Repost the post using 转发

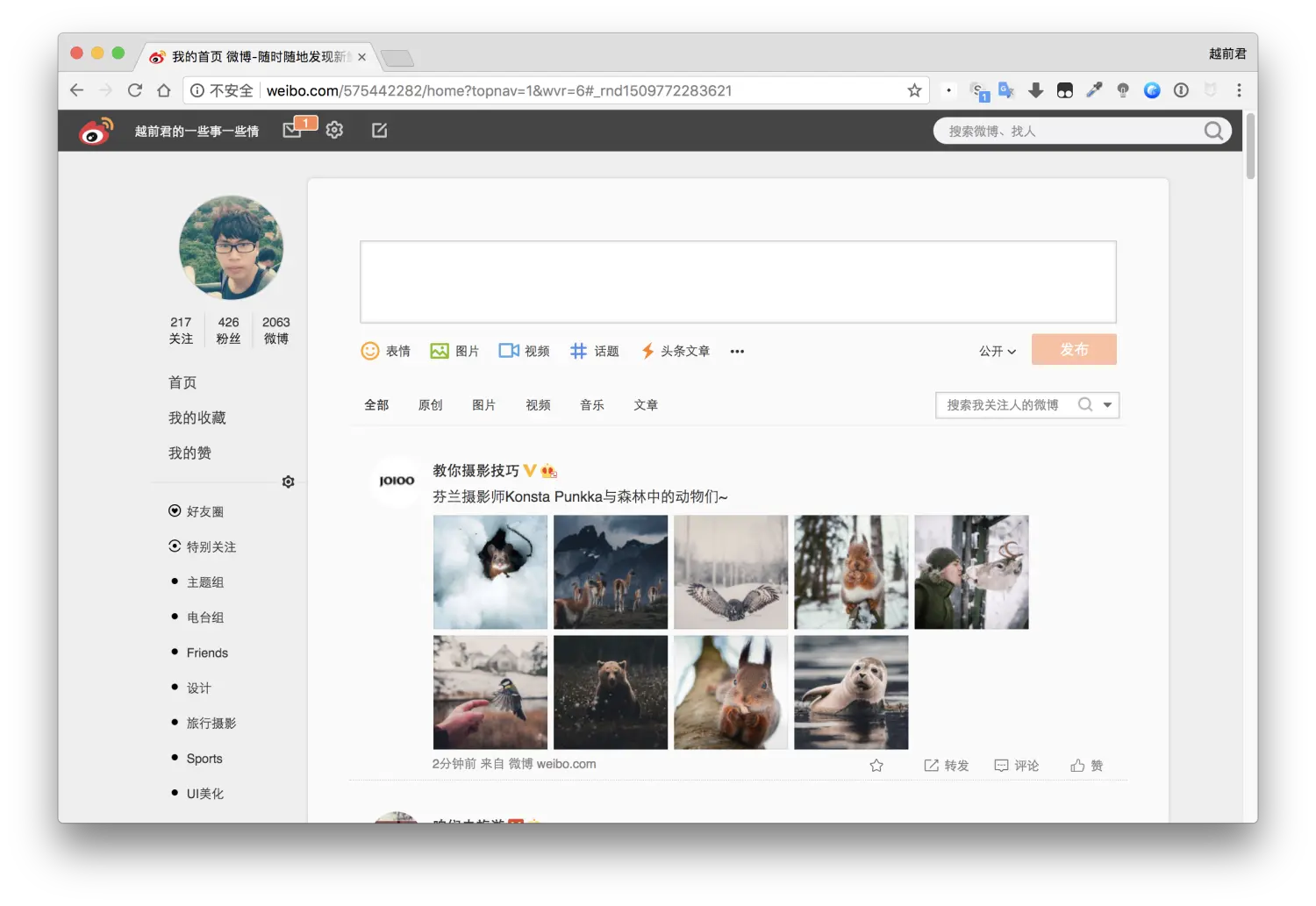point(946,766)
